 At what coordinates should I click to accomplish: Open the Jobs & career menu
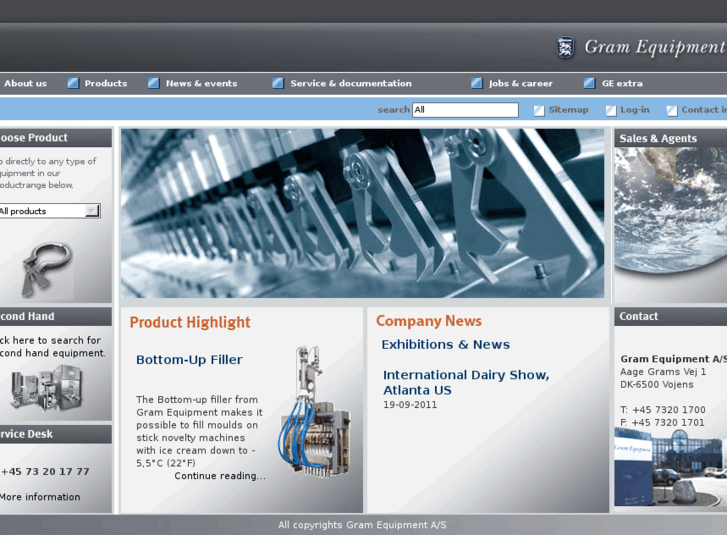click(x=521, y=83)
